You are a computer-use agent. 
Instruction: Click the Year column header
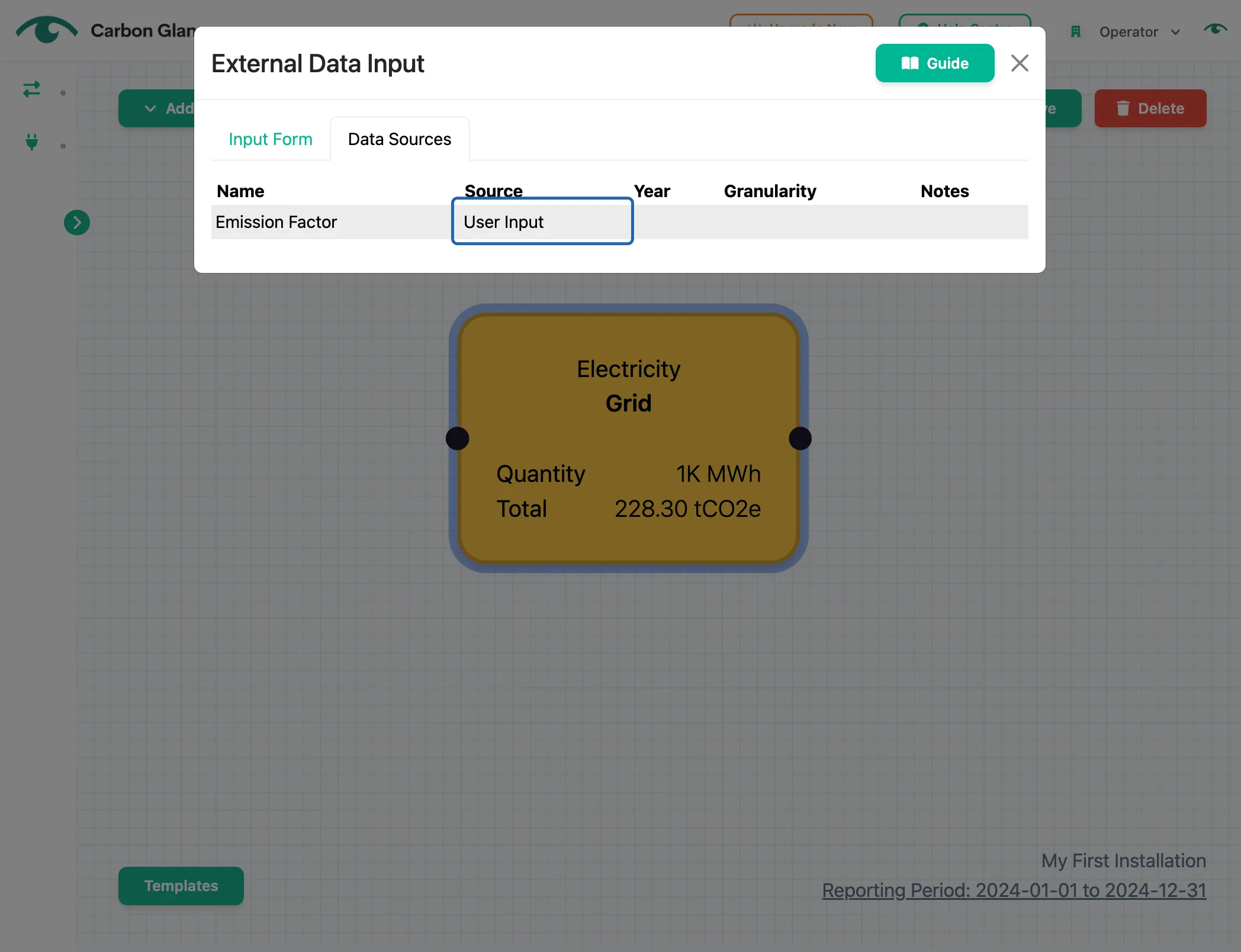(x=651, y=191)
